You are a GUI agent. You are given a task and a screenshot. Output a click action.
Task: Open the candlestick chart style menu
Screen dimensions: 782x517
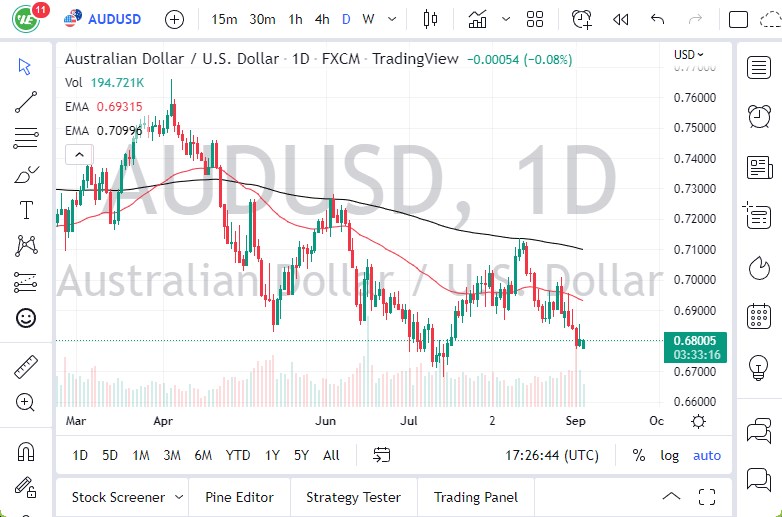[431, 19]
